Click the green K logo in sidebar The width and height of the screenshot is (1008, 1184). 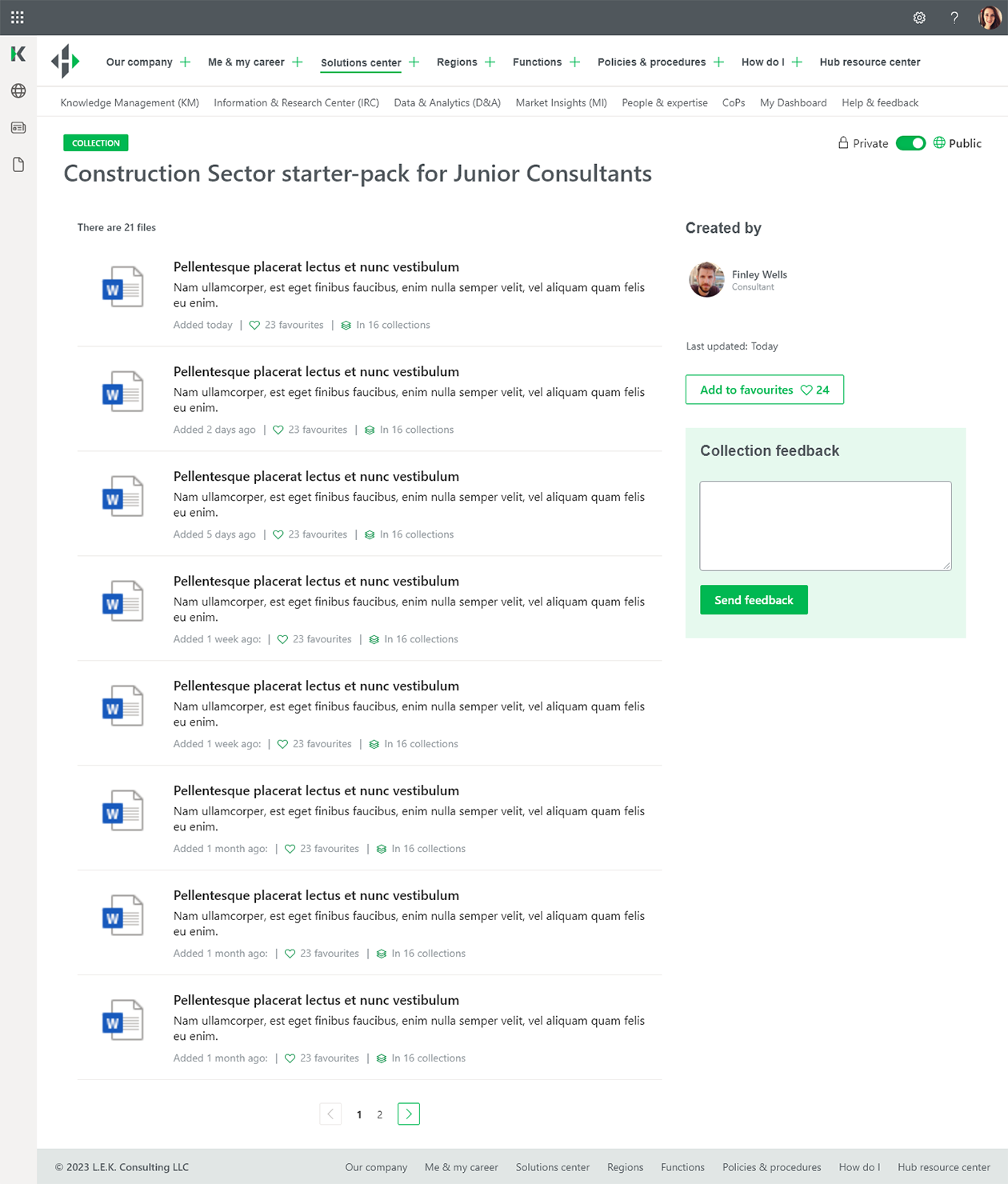tap(18, 54)
